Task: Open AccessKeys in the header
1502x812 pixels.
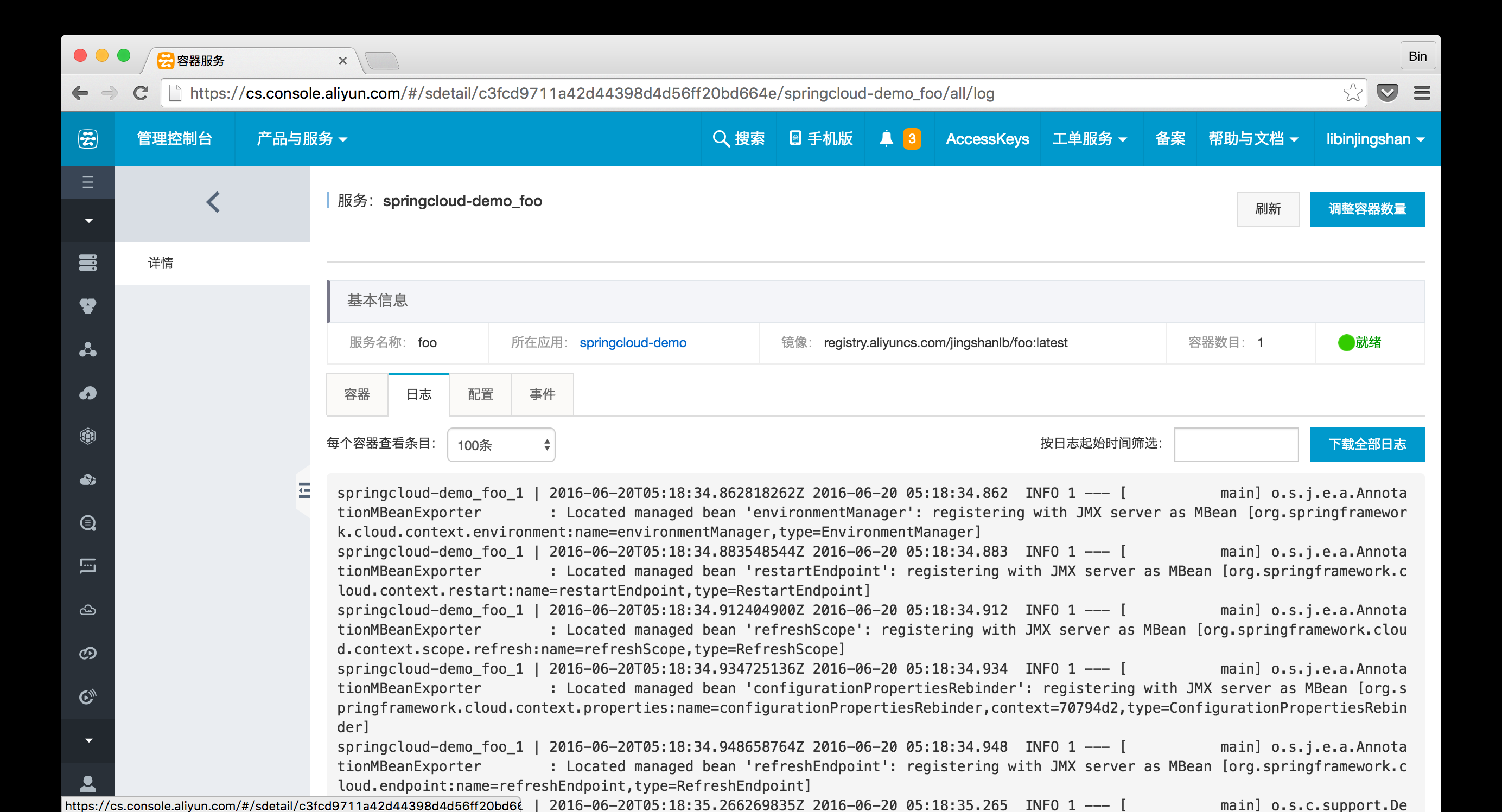Action: 987,139
